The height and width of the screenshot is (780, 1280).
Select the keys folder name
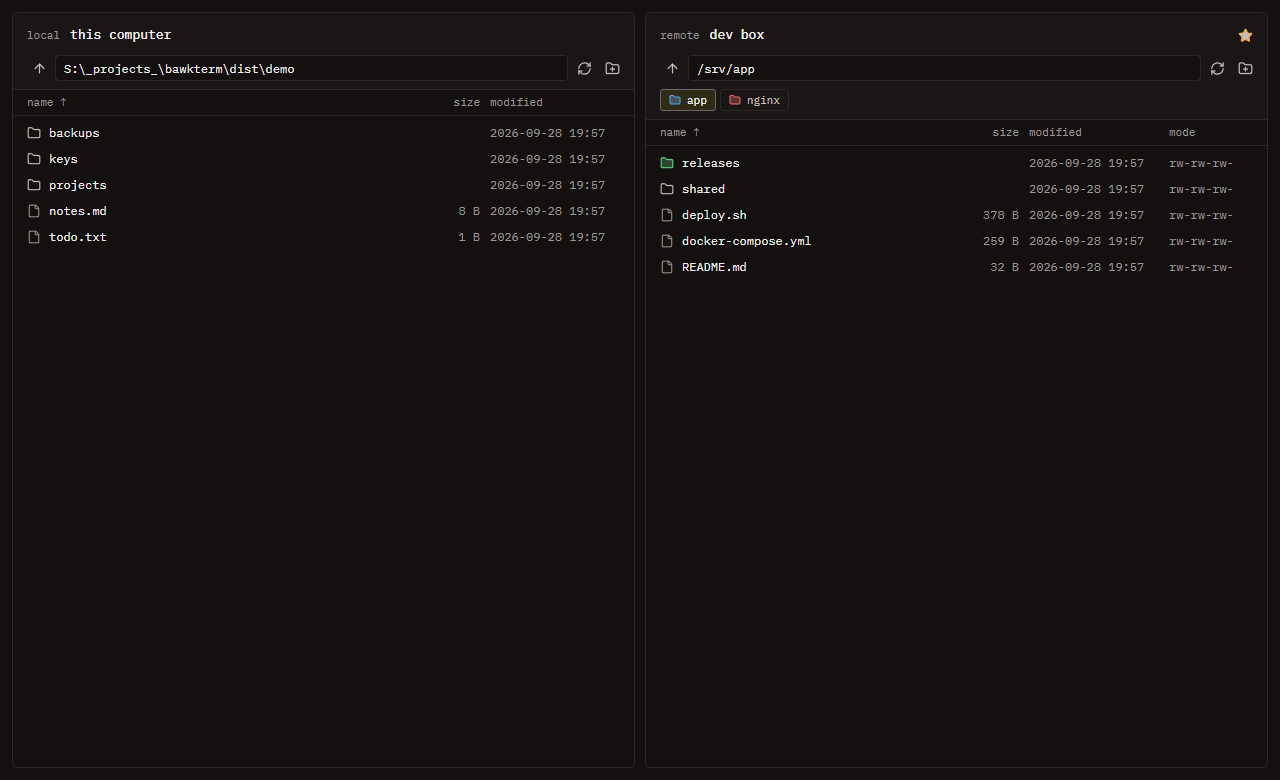(63, 159)
